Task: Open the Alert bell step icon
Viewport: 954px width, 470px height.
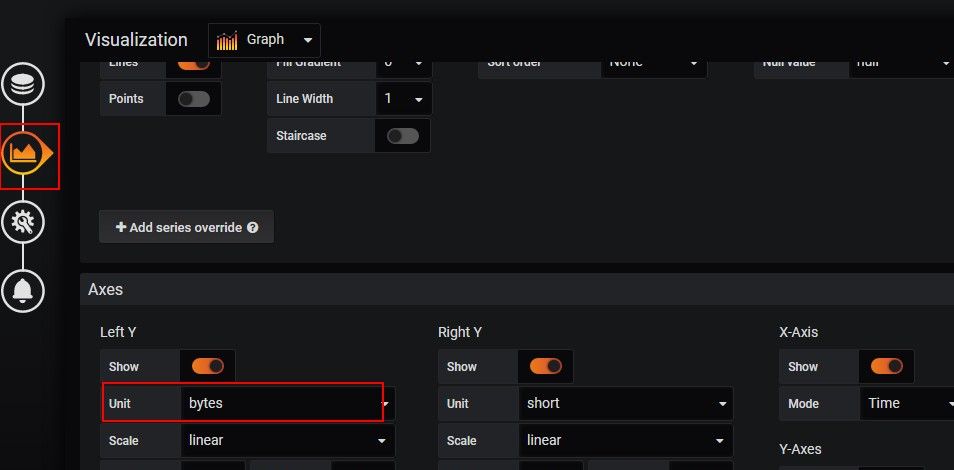Action: [x=23, y=292]
